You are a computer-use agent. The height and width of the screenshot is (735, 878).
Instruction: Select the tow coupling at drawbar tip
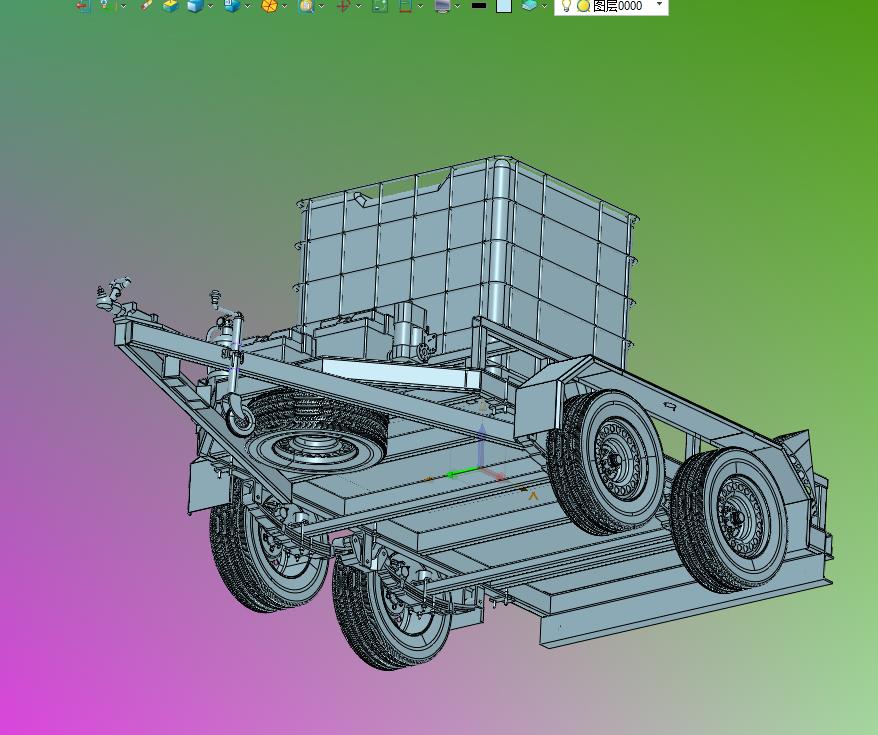point(114,295)
